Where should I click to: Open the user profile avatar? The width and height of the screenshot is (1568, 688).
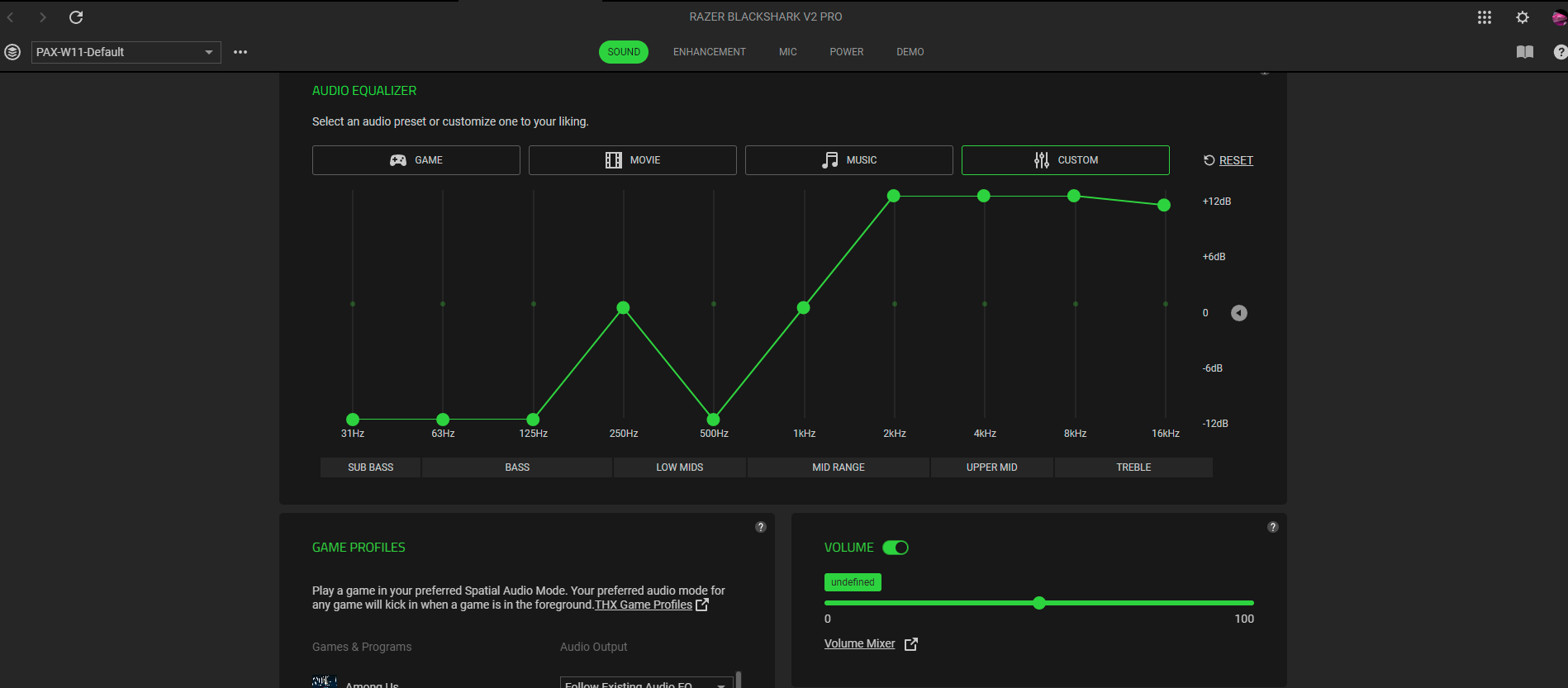point(1560,17)
